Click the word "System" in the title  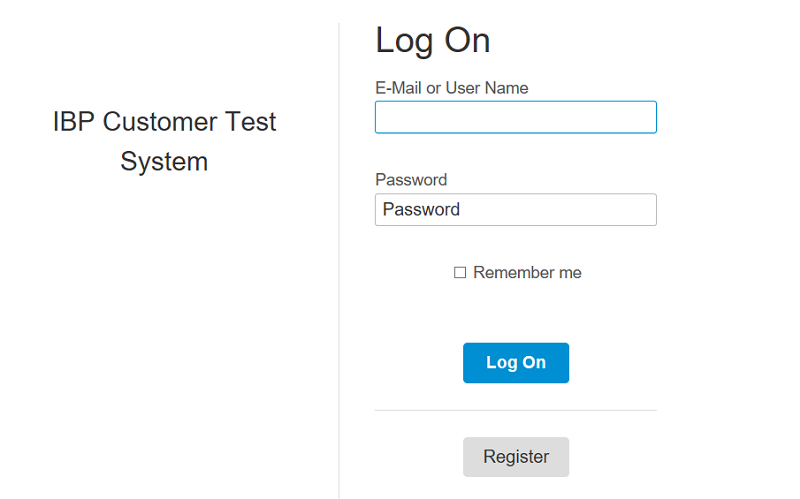point(164,162)
